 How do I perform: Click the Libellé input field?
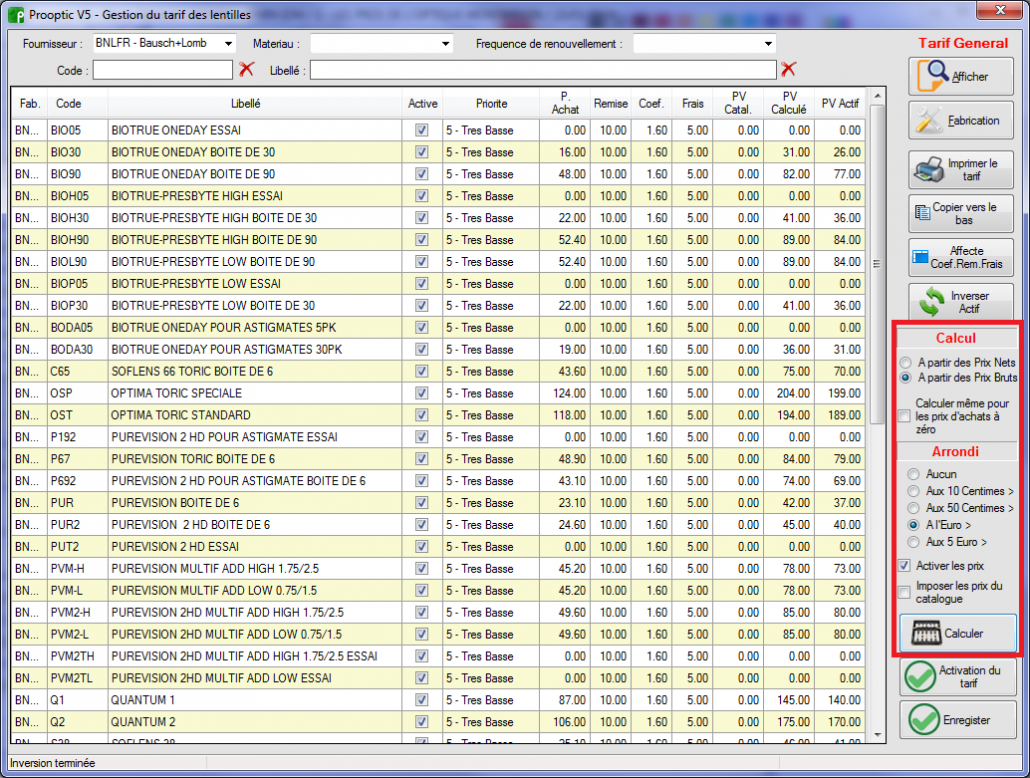(x=543, y=70)
